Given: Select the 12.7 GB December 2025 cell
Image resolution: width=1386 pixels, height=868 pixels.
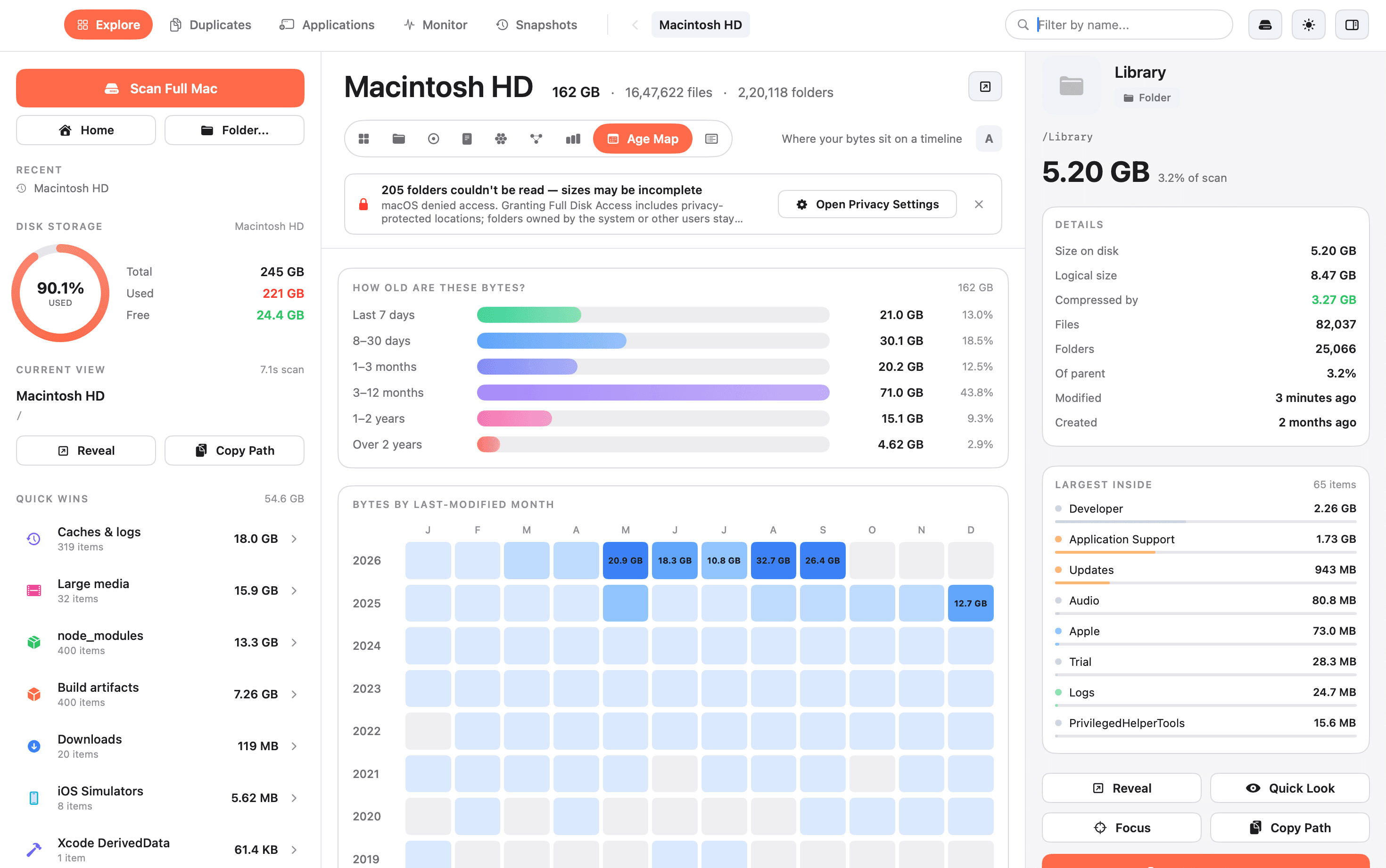Looking at the screenshot, I should click(970, 603).
